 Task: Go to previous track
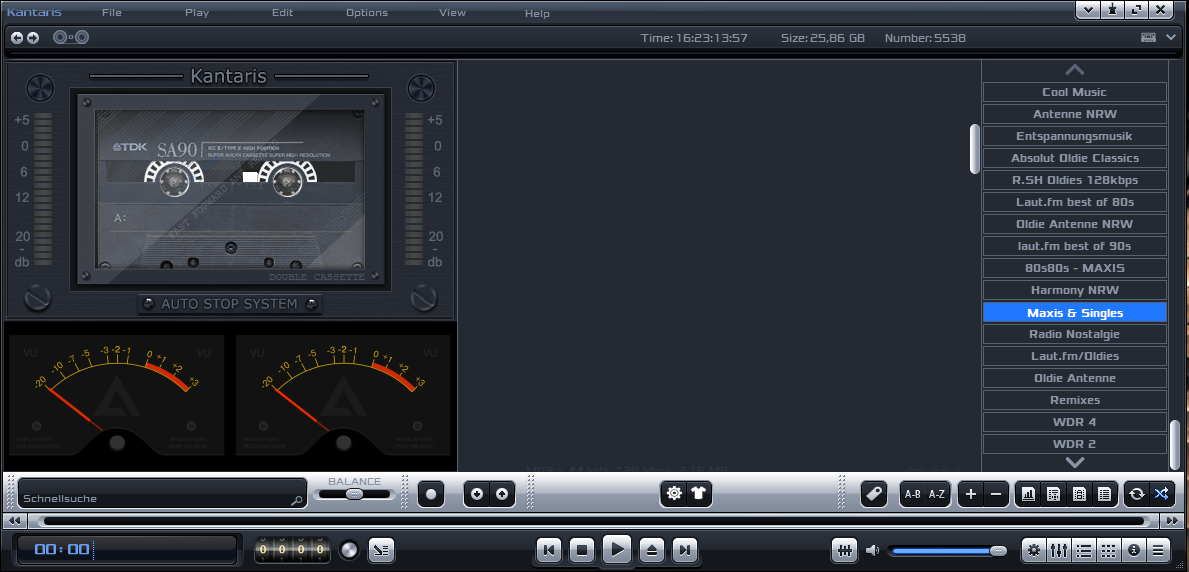[x=549, y=549]
